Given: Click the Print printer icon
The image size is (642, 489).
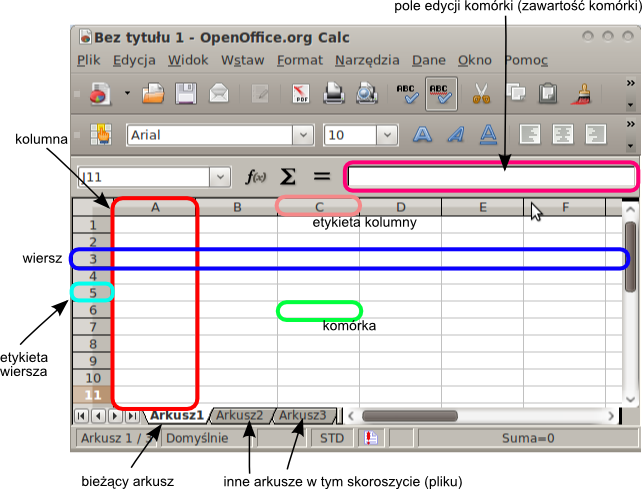Looking at the screenshot, I should 334,93.
